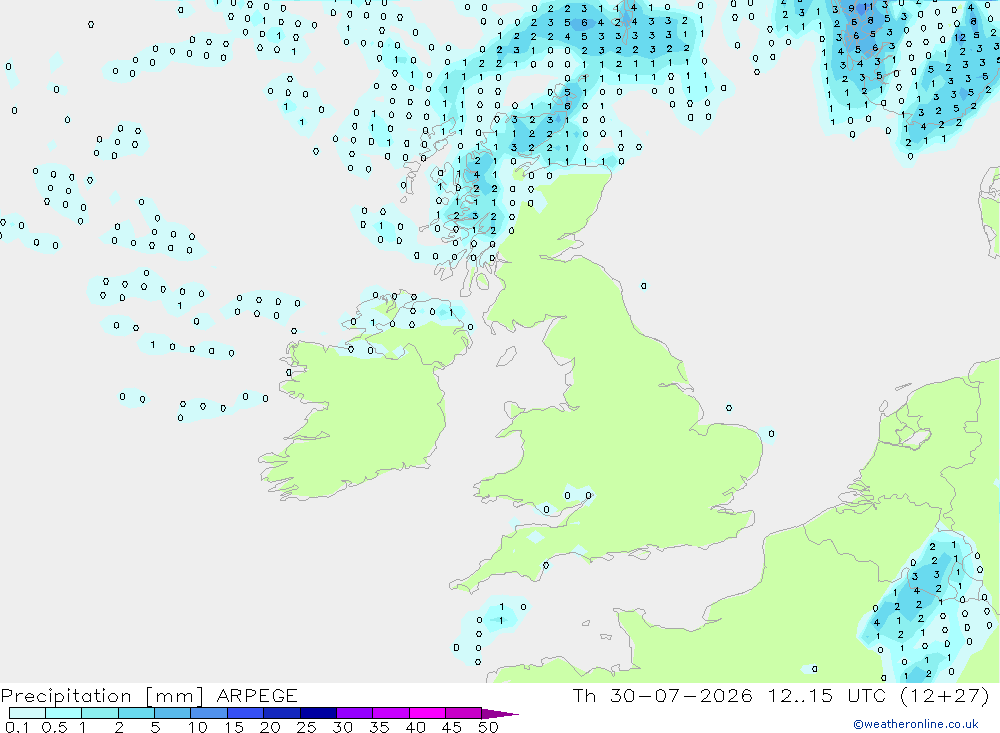The image size is (1000, 733).
Task: Click the above-50 mm arrow tip of legend
Action: 500,714
